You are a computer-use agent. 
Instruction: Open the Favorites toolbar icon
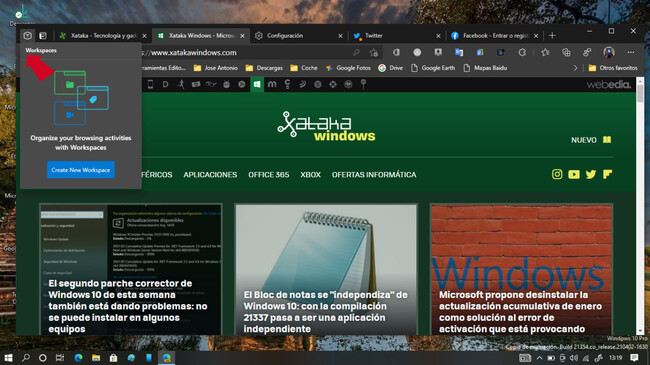click(545, 52)
